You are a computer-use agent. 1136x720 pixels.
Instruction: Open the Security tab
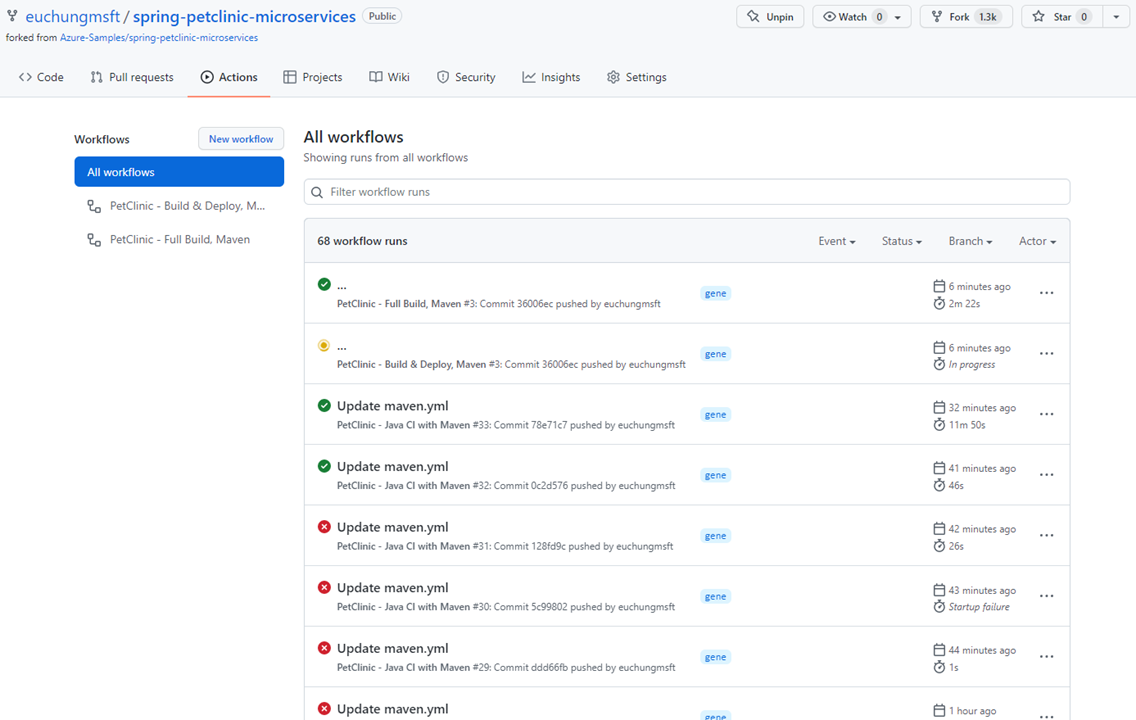coord(466,77)
